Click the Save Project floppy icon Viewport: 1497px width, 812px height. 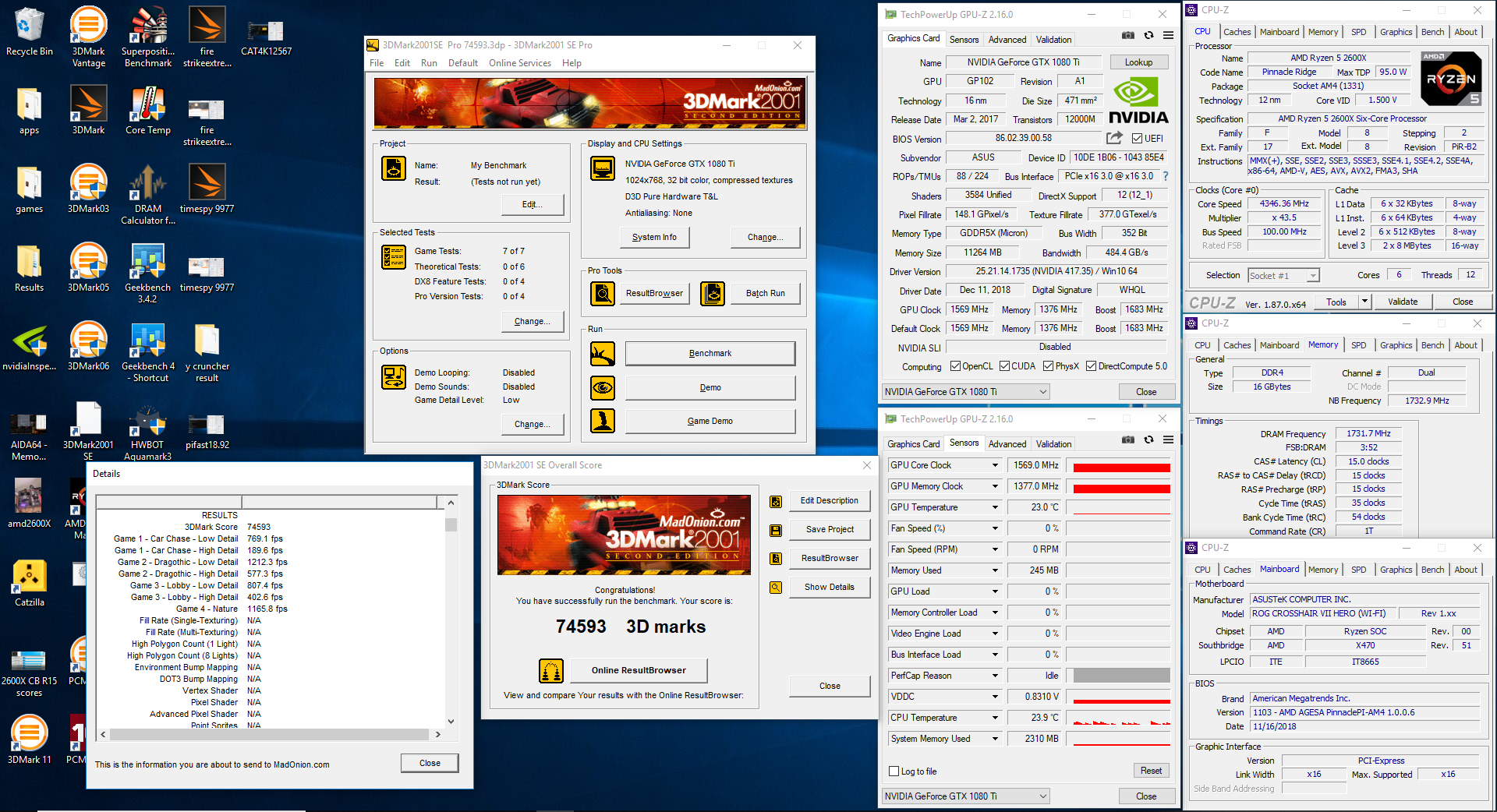coord(776,530)
